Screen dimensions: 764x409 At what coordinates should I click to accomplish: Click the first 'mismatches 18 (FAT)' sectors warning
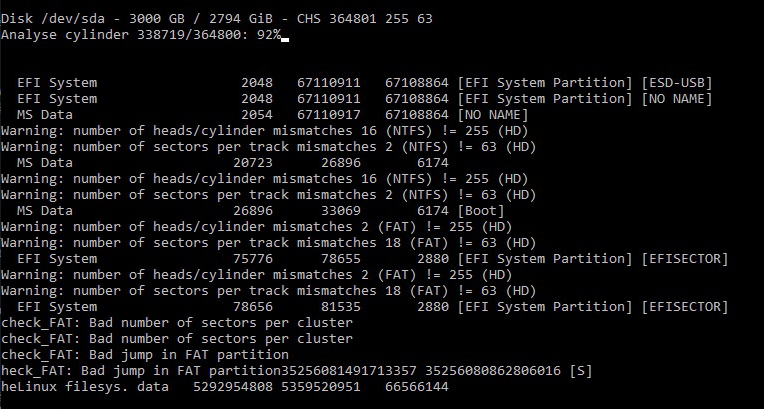[255, 242]
